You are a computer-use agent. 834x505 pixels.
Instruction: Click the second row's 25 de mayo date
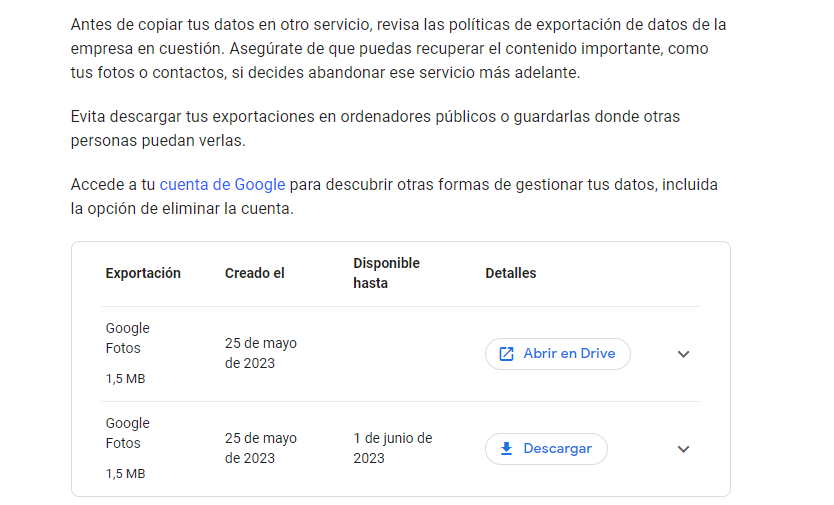click(260, 448)
